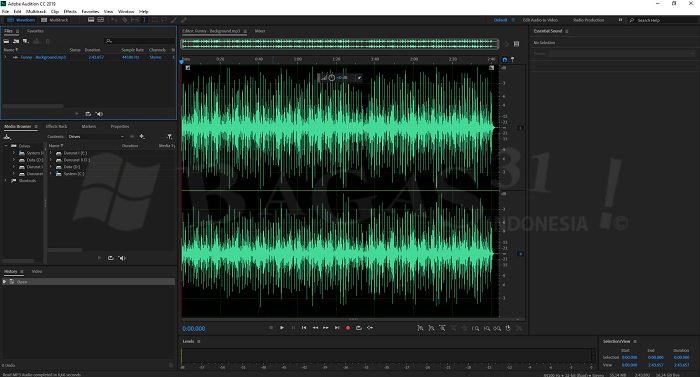Select Funny - Background.mp3 in the Files list
Screen dimensions: 700x377
click(x=43, y=57)
